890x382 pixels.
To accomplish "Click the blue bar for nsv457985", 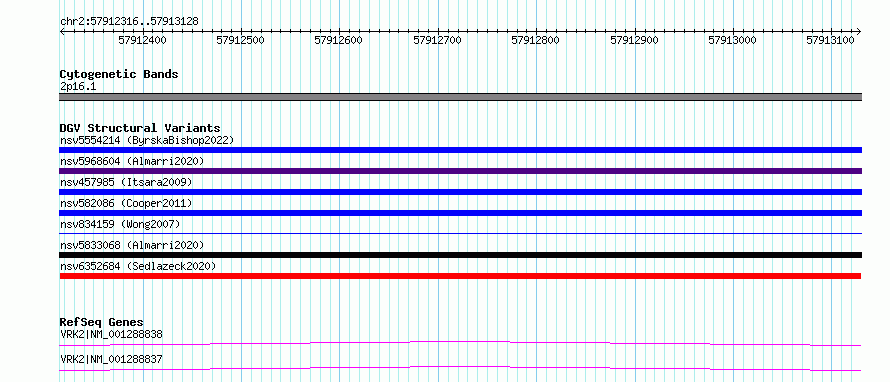I will 460,192.
